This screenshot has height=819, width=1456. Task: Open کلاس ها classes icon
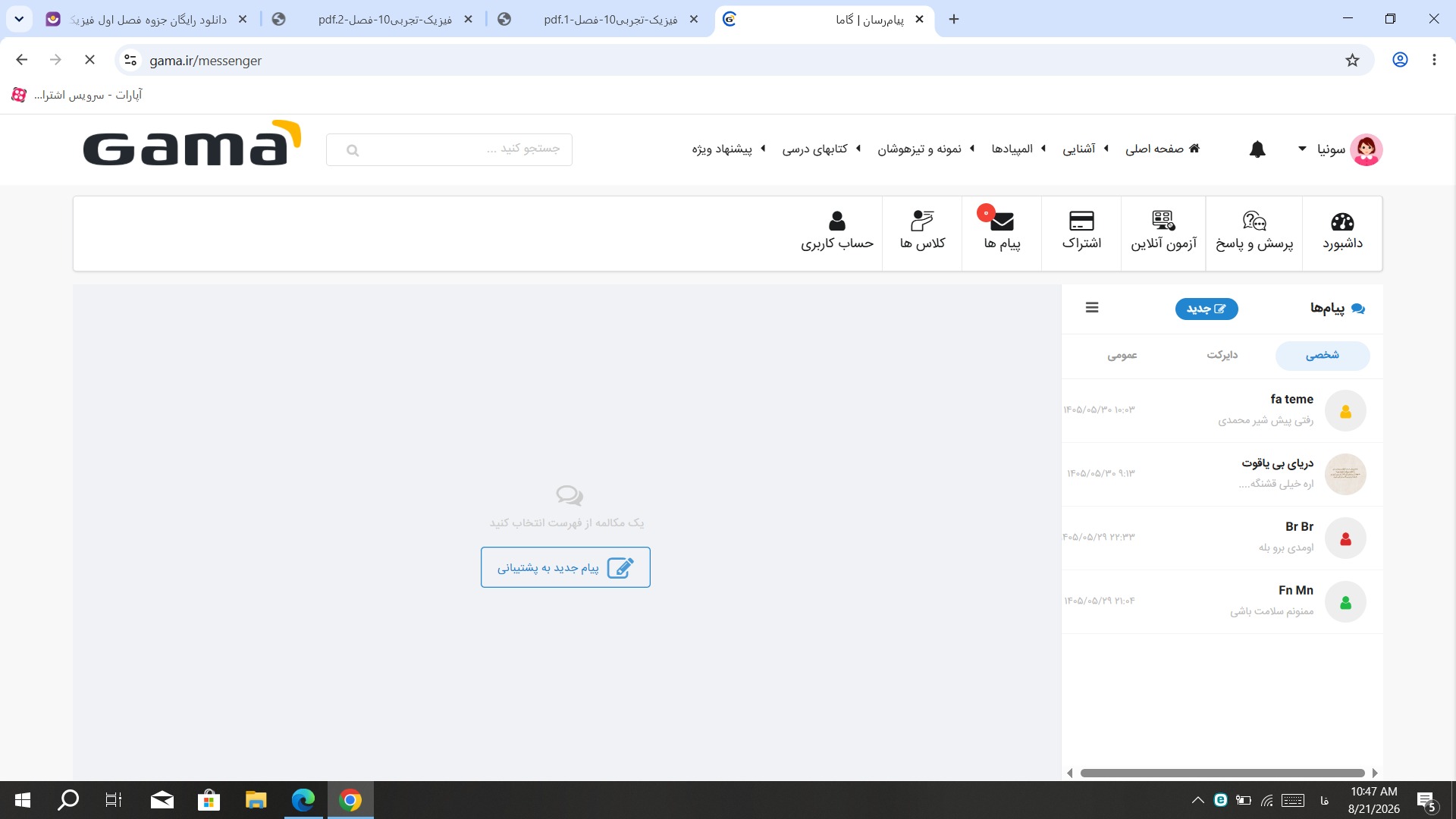(922, 221)
